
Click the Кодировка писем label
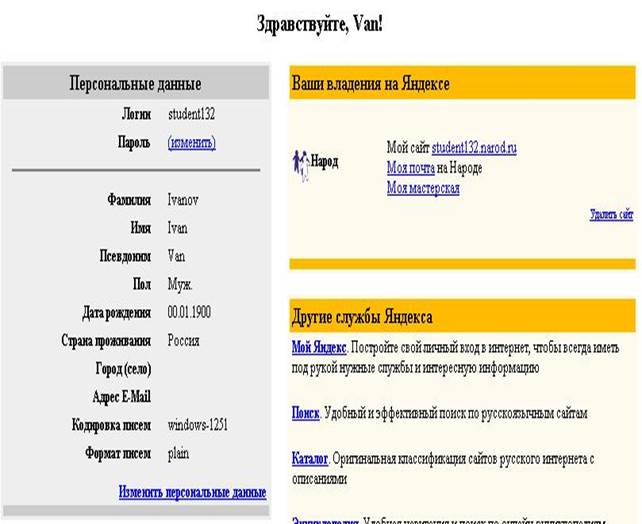coord(111,425)
